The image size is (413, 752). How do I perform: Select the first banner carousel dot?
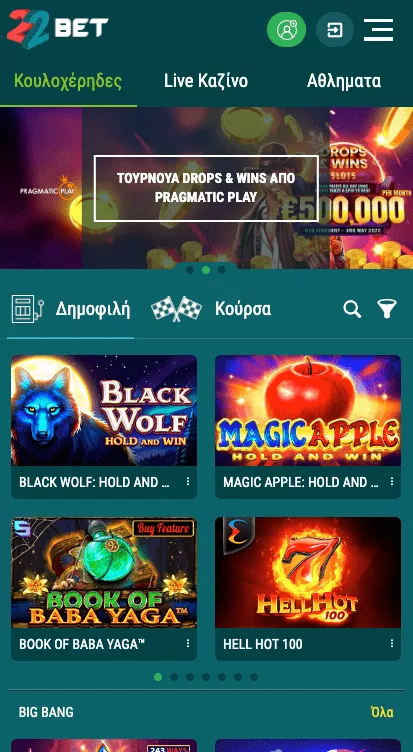190,270
